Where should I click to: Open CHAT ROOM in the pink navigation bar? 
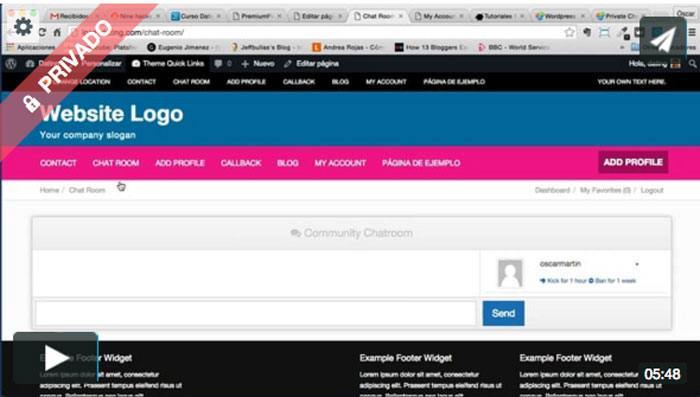(116, 163)
